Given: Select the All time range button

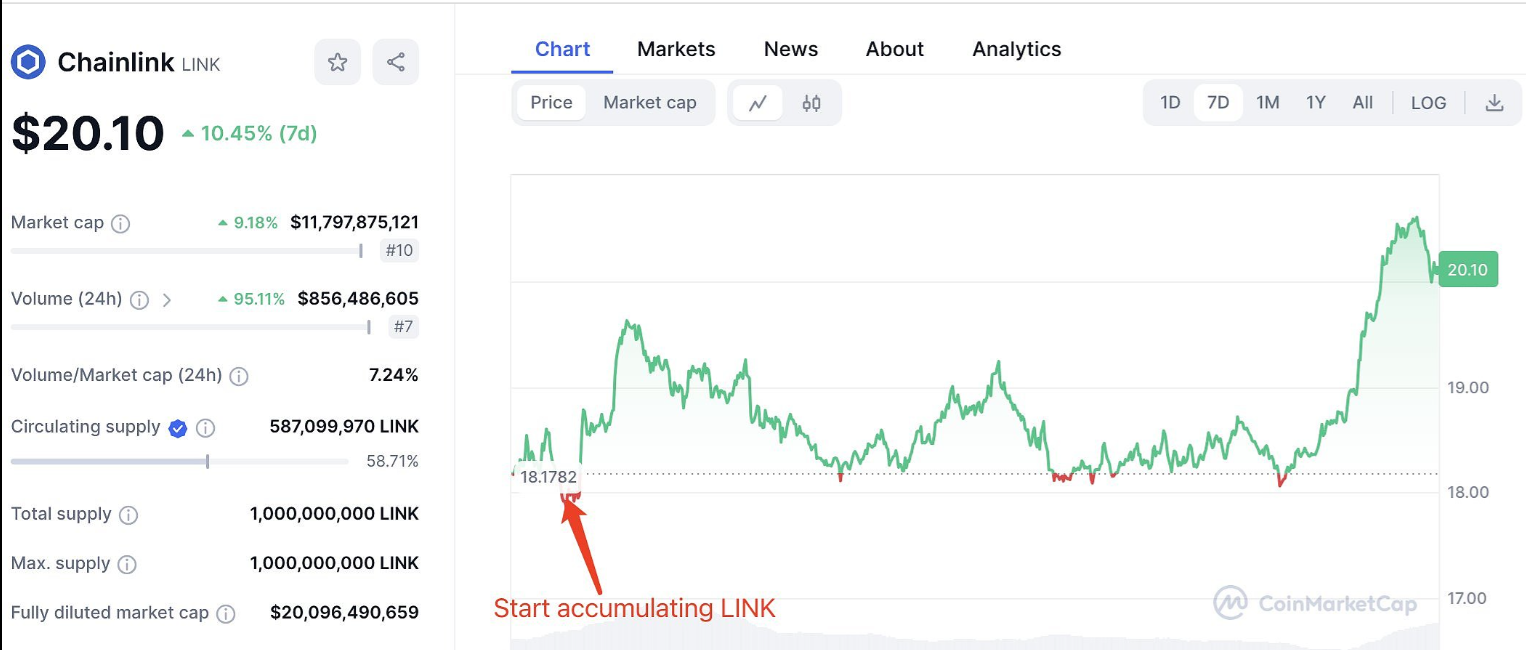Looking at the screenshot, I should click(x=1362, y=103).
